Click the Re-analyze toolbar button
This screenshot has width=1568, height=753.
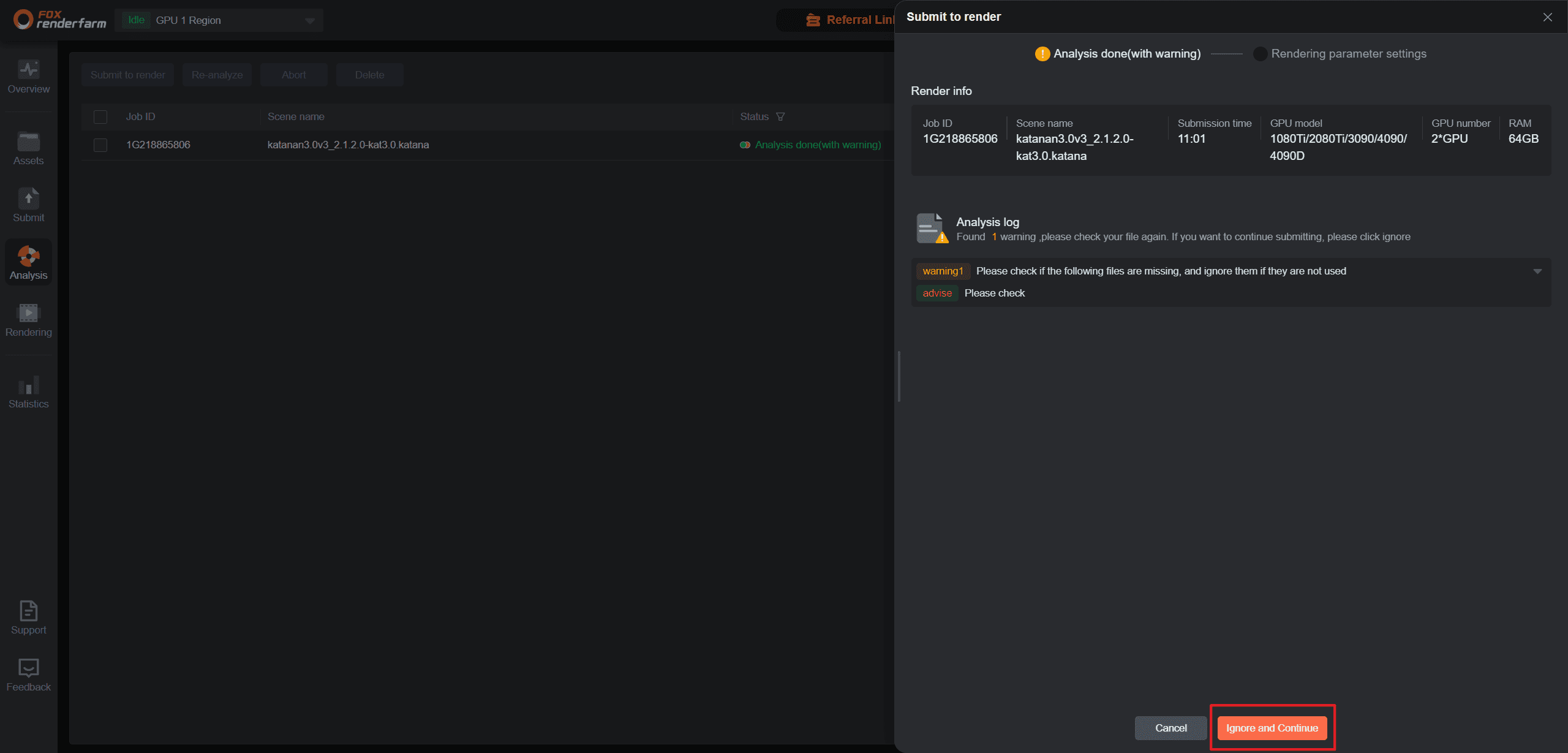[217, 75]
